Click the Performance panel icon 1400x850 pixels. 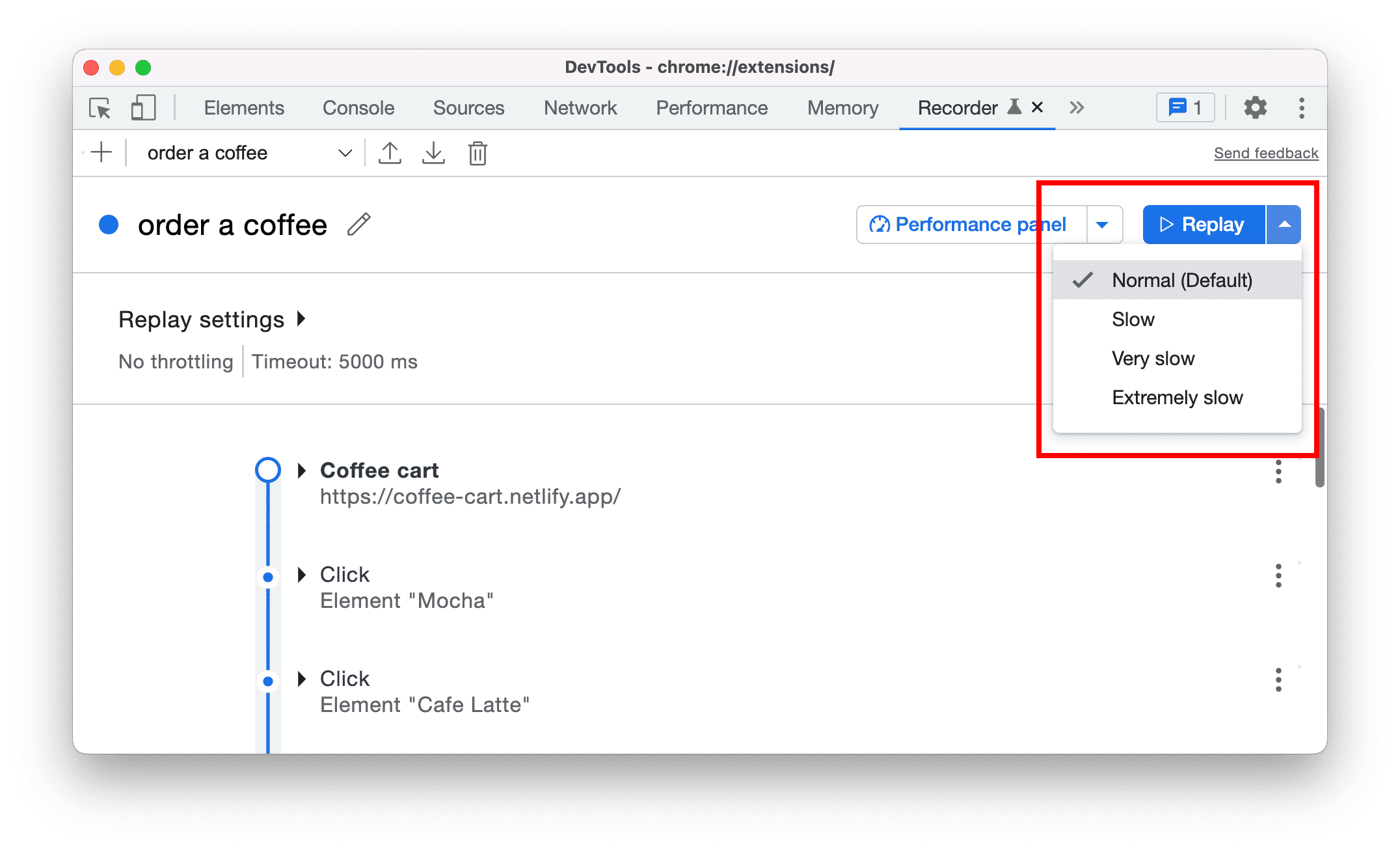[879, 223]
